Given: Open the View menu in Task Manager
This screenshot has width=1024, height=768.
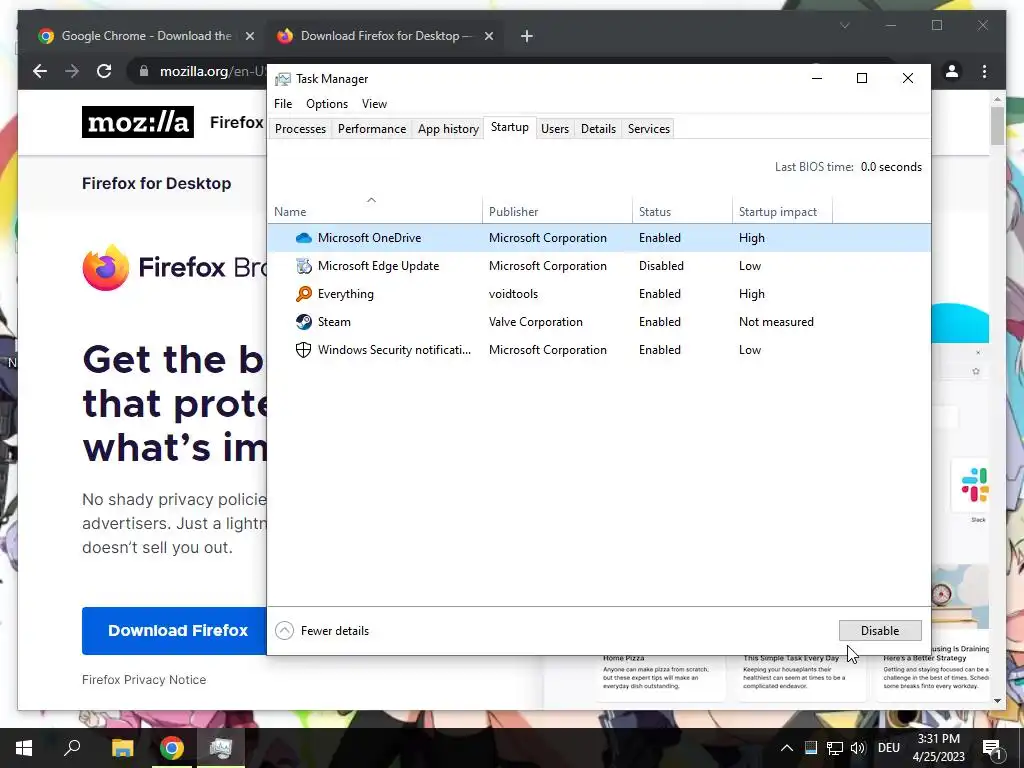Looking at the screenshot, I should pyautogui.click(x=374, y=104).
